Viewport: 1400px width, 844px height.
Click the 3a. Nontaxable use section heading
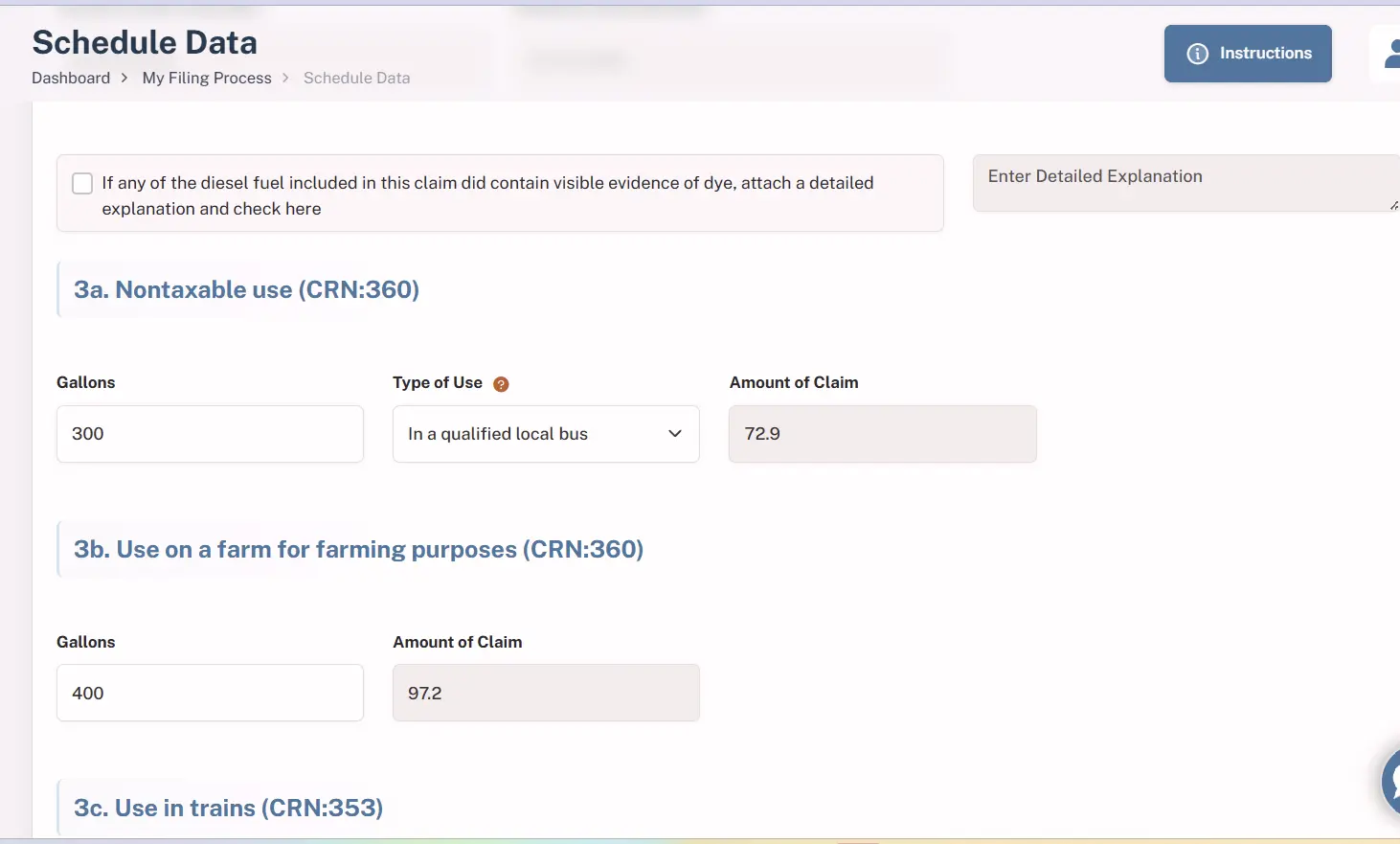coord(246,289)
